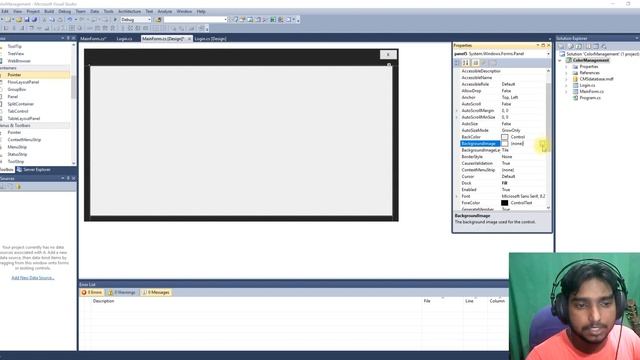Image resolution: width=640 pixels, height=360 pixels.
Task: Click the Save All toolbar icon
Action: click(34, 20)
